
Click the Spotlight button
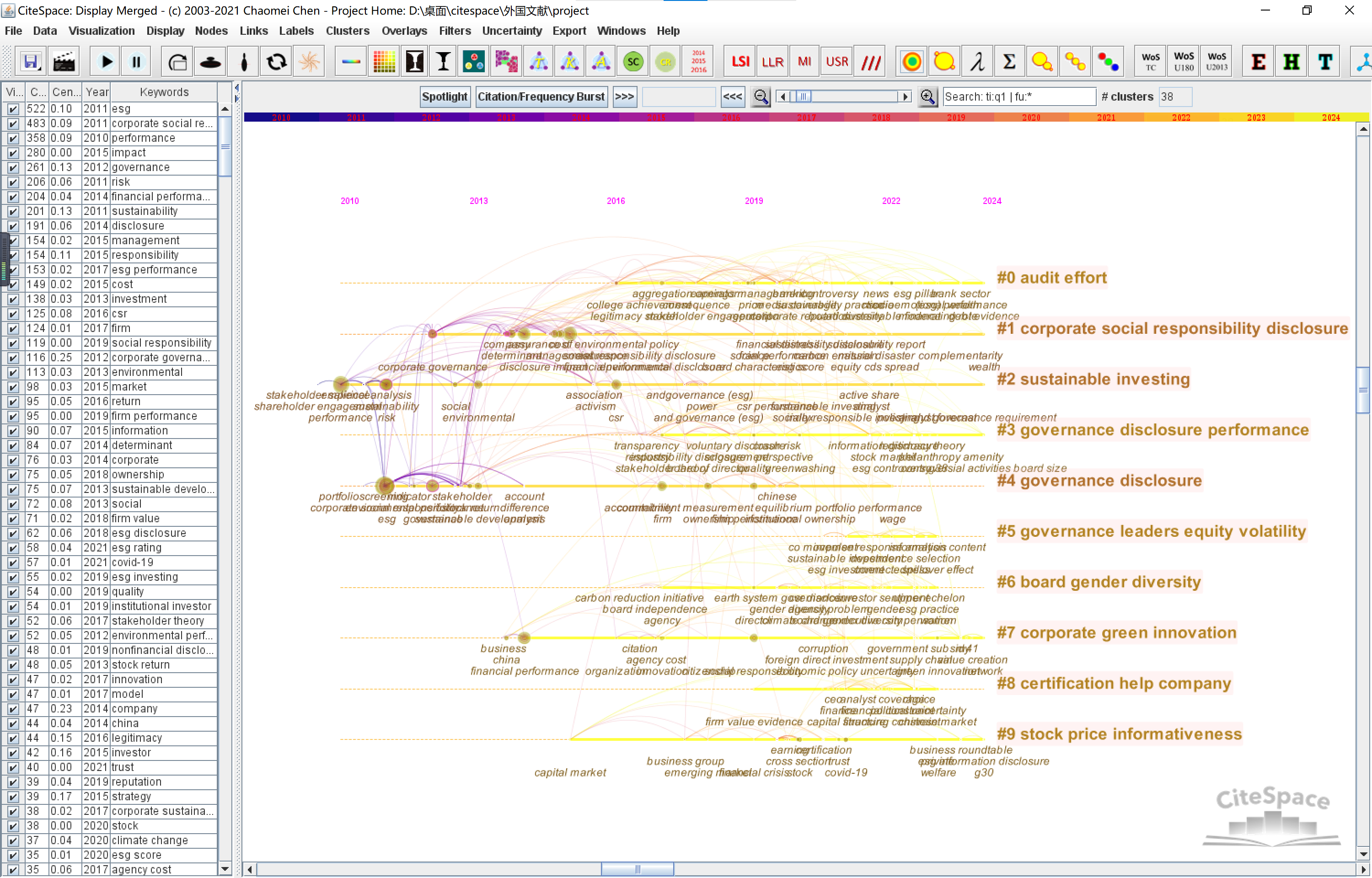tap(445, 96)
